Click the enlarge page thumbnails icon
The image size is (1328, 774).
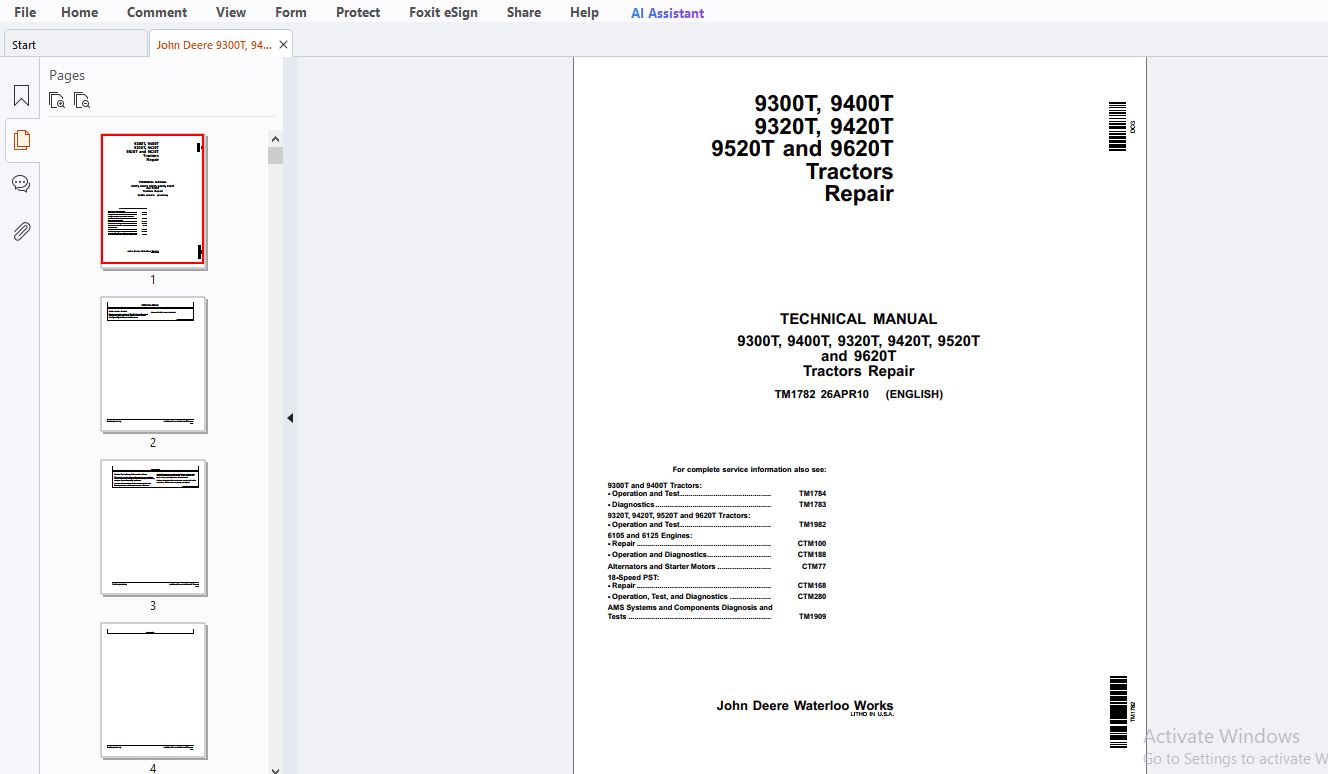57,100
